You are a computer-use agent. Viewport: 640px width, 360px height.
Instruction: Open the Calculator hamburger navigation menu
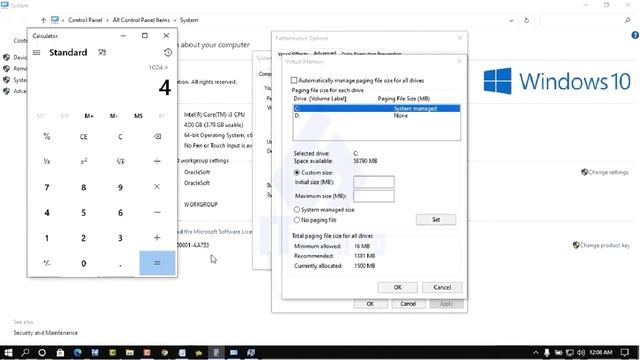[x=36, y=52]
